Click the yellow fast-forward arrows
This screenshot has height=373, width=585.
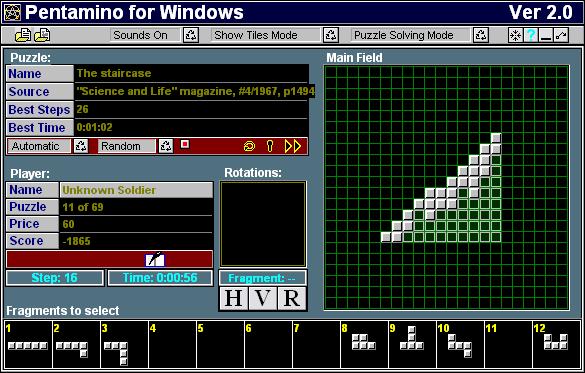pyautogui.click(x=292, y=146)
